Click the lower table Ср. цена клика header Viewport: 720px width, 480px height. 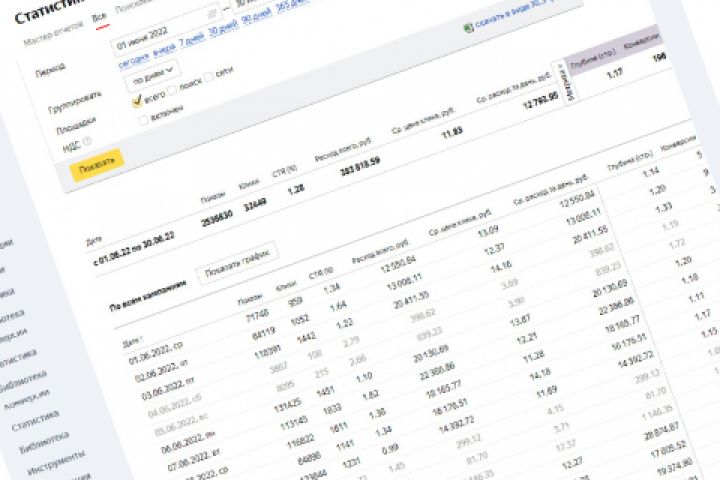click(x=459, y=222)
